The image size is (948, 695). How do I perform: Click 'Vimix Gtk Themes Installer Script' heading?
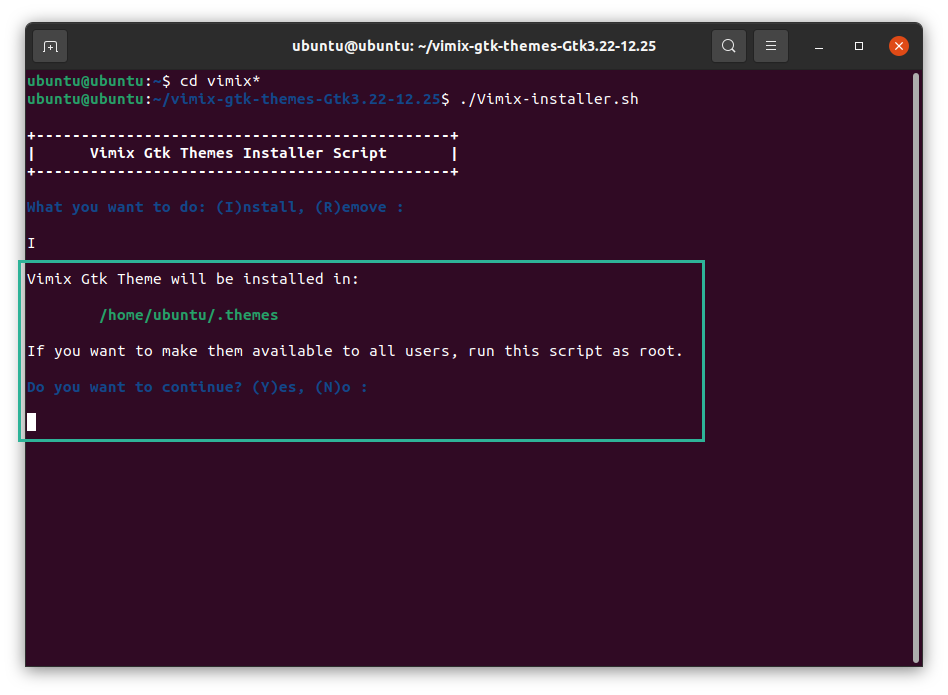point(238,153)
